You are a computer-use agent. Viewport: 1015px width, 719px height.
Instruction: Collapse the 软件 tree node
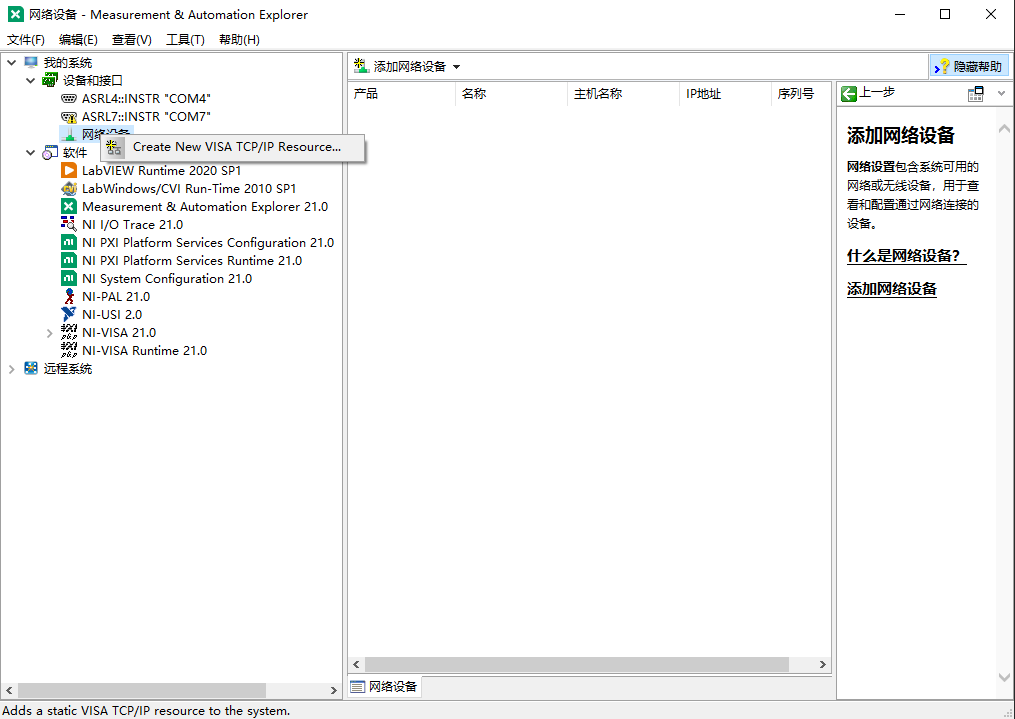tap(30, 153)
